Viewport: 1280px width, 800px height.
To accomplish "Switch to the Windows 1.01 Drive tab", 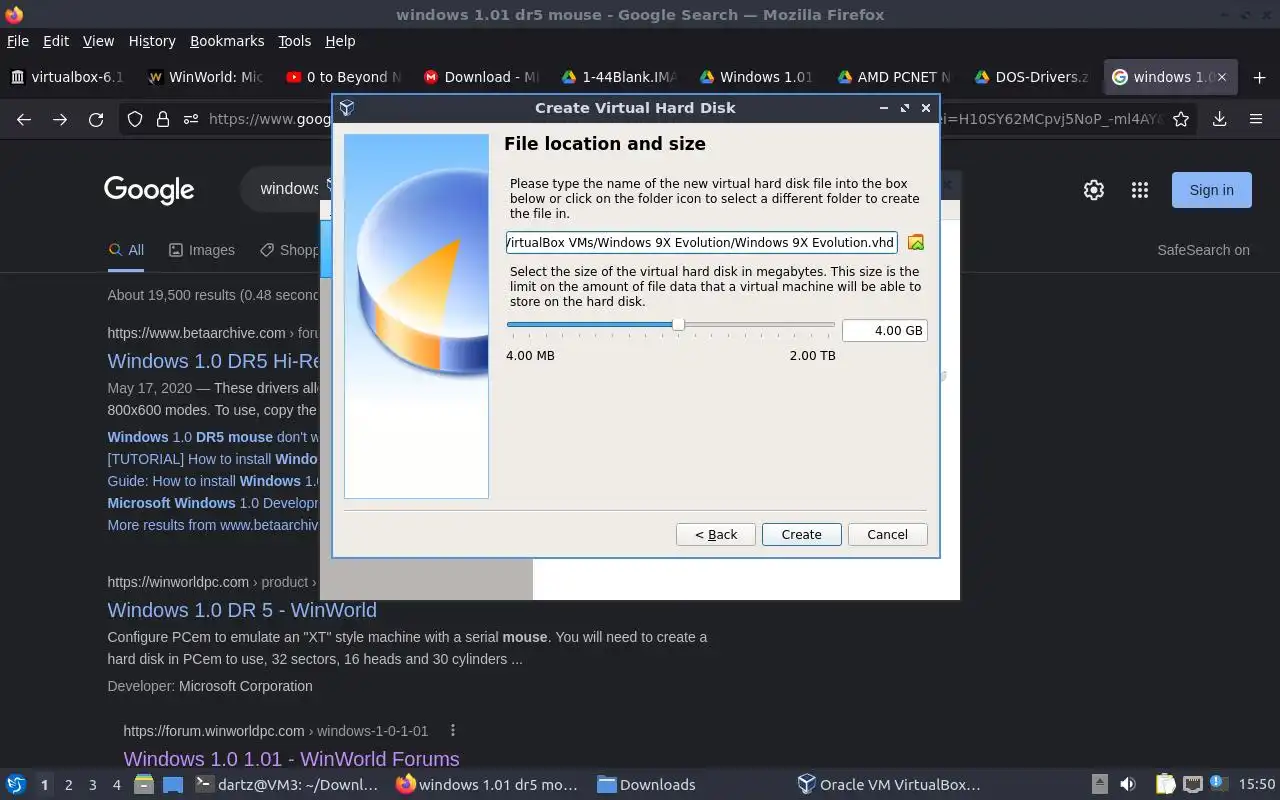I will (x=756, y=77).
